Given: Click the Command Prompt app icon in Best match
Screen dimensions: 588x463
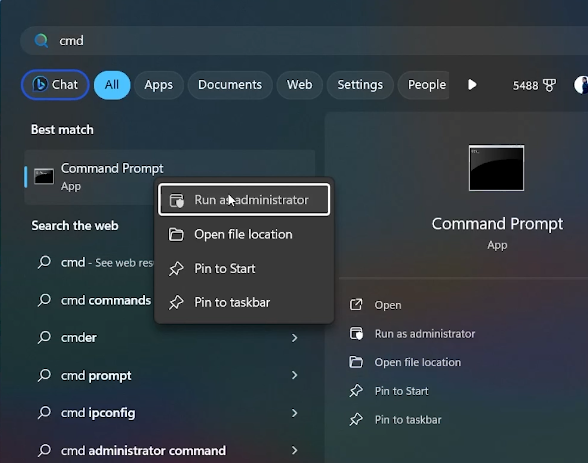Looking at the screenshot, I should pyautogui.click(x=44, y=177).
